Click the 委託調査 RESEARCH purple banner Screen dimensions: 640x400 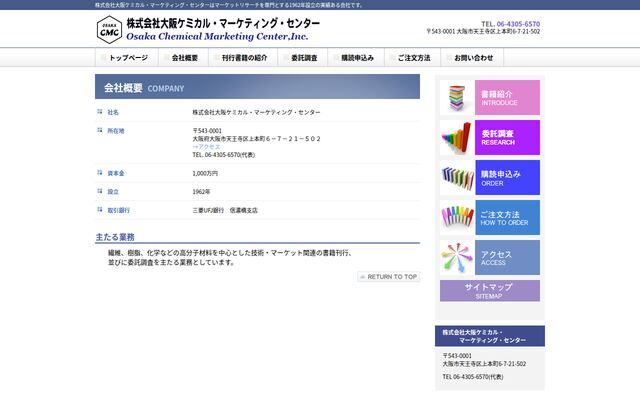point(507,138)
